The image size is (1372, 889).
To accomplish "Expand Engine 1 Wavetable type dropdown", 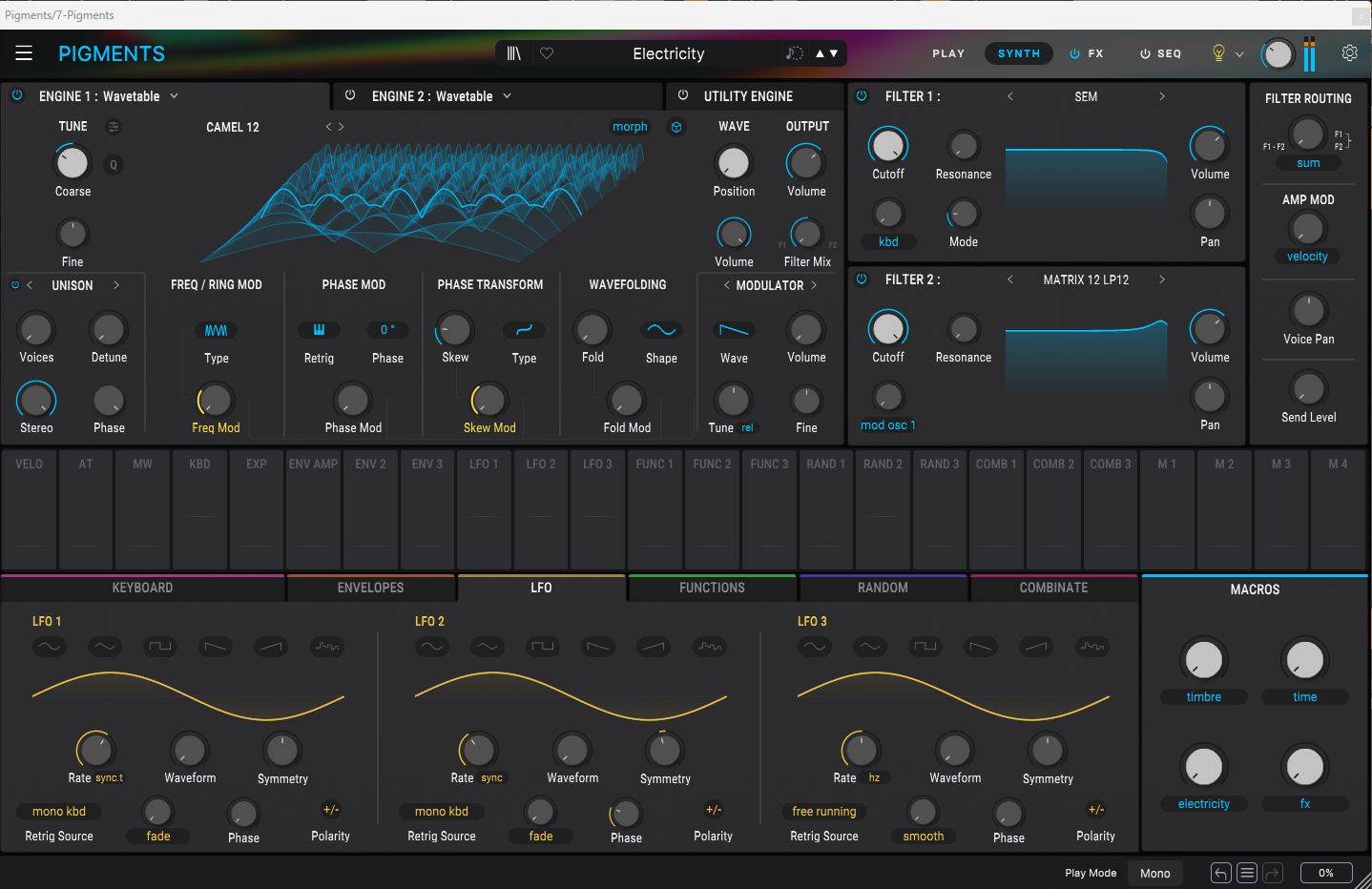I will (x=174, y=96).
